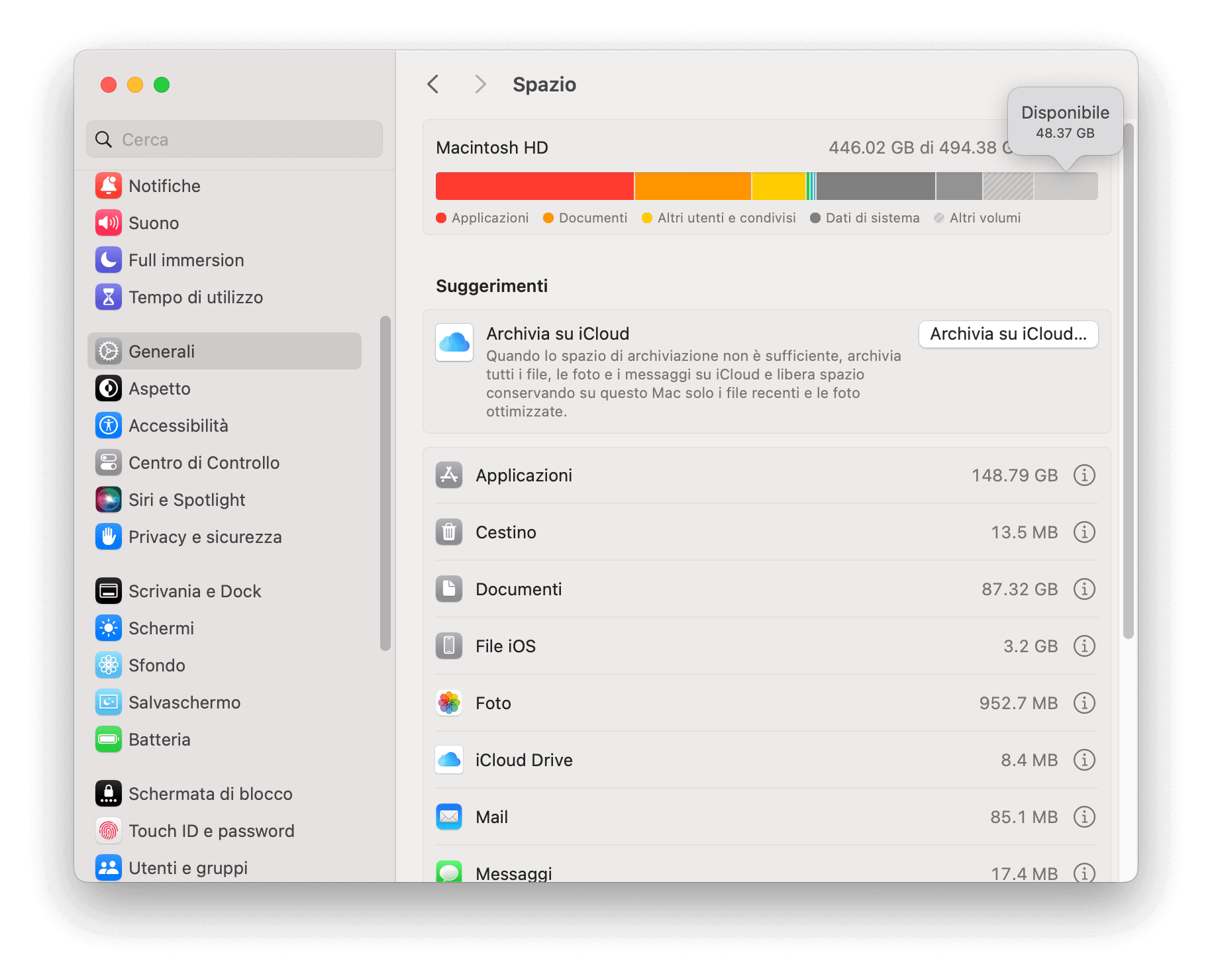This screenshot has width=1212, height=980.
Task: Open the Utenti e gruppi icon
Action: pyautogui.click(x=109, y=868)
